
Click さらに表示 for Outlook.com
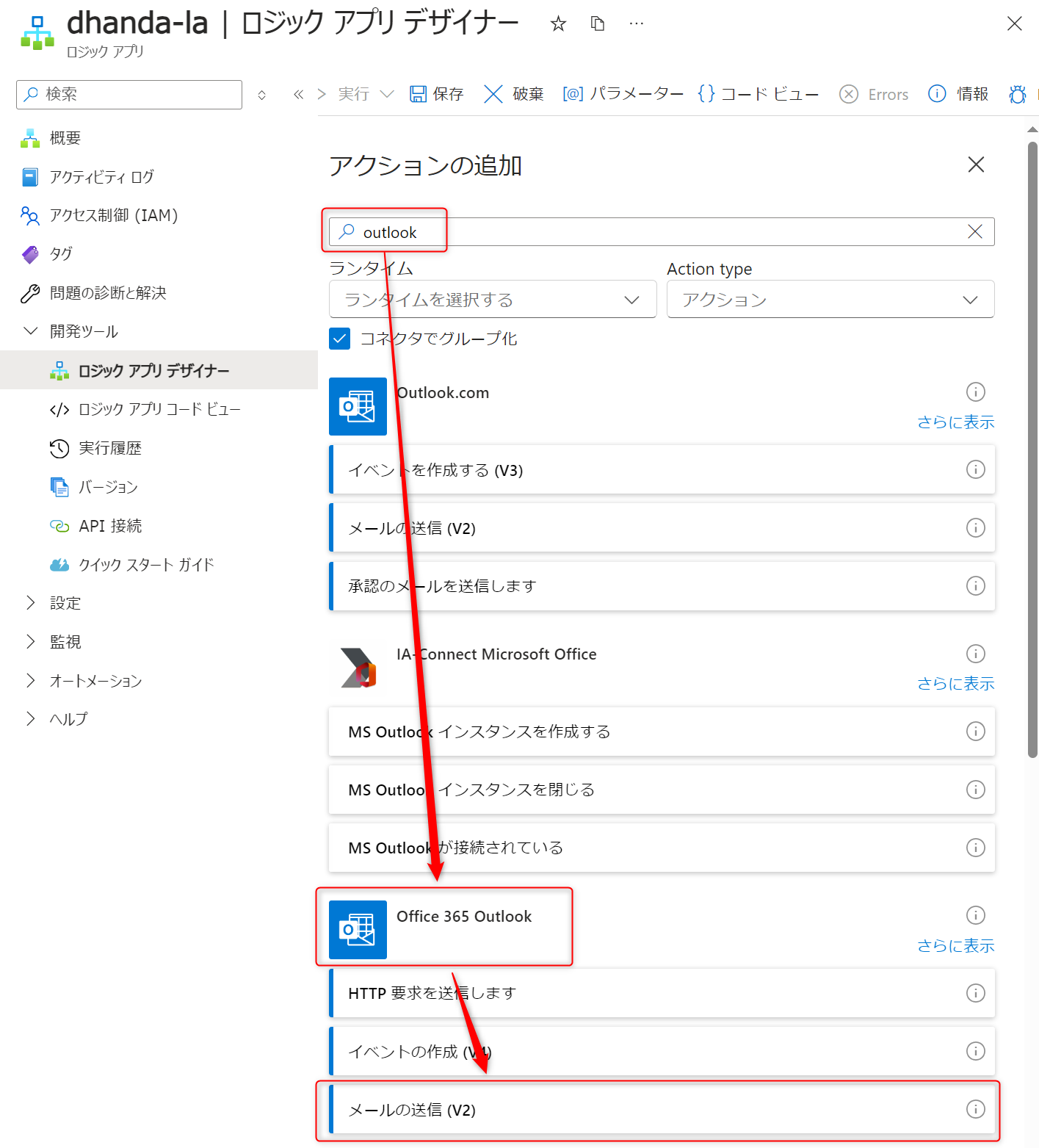(955, 422)
